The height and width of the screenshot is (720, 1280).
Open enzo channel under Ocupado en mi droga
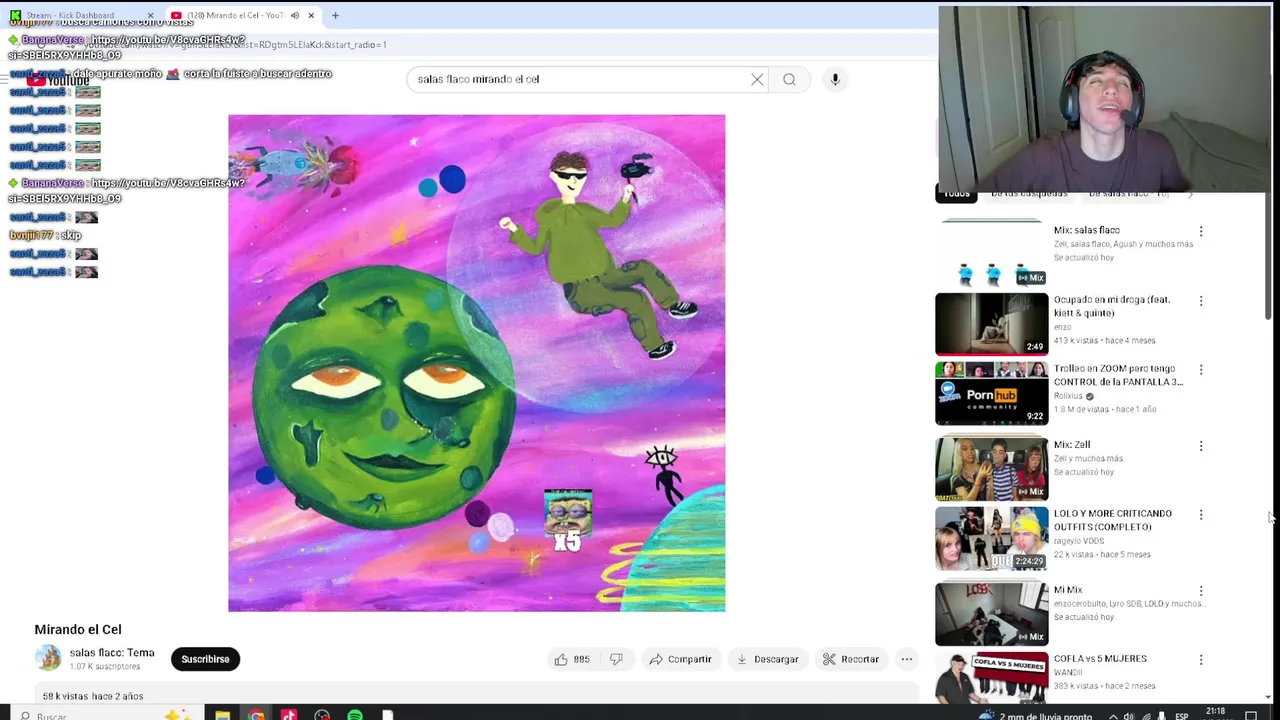[1062, 327]
